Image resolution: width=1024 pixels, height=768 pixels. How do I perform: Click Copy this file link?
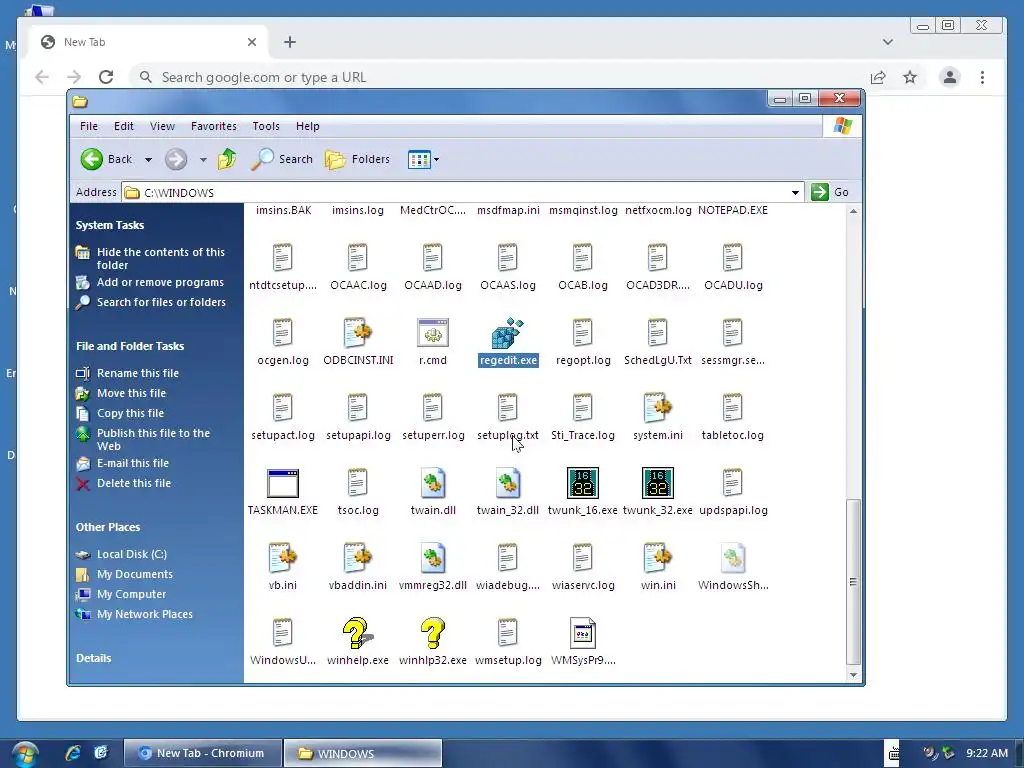(x=131, y=413)
